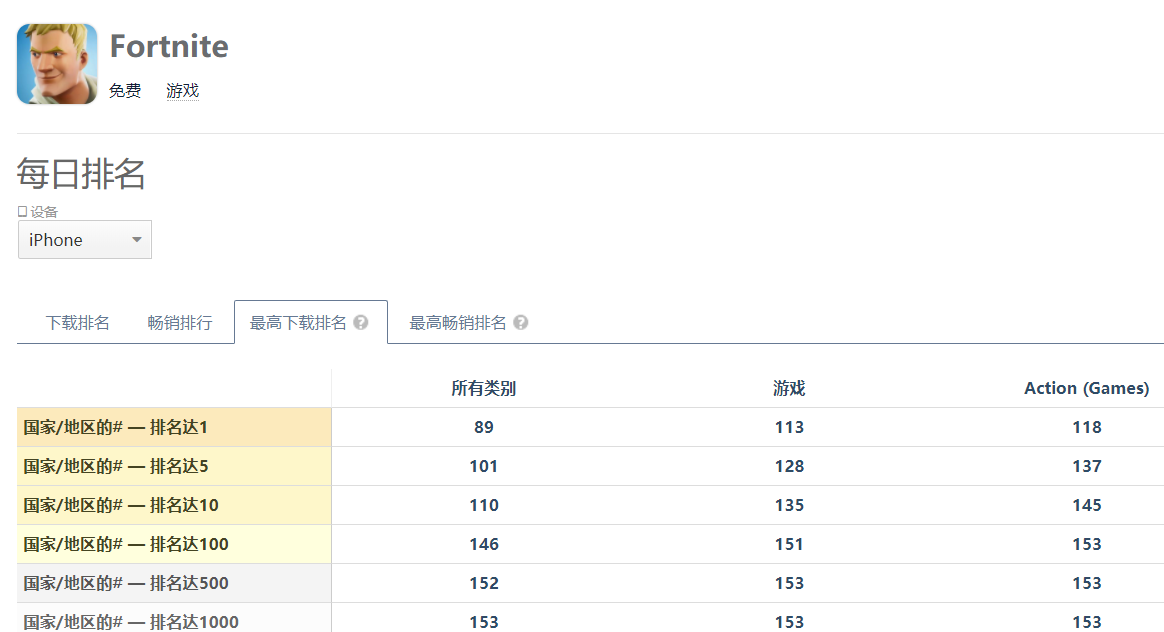Open help icon beside 最高畅销排名
The height and width of the screenshot is (632, 1164).
click(x=521, y=322)
